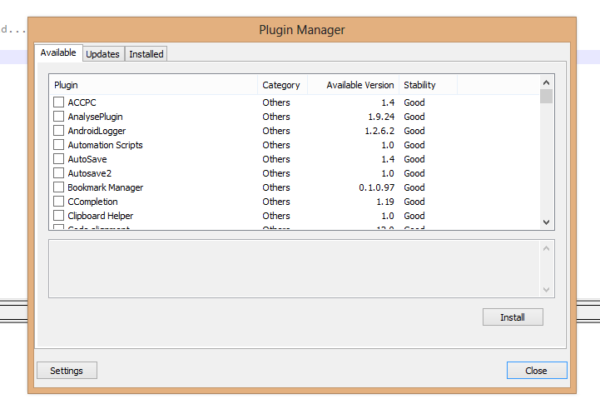The image size is (600, 414).
Task: Mark the Bookmark Manager checkbox
Action: click(59, 187)
